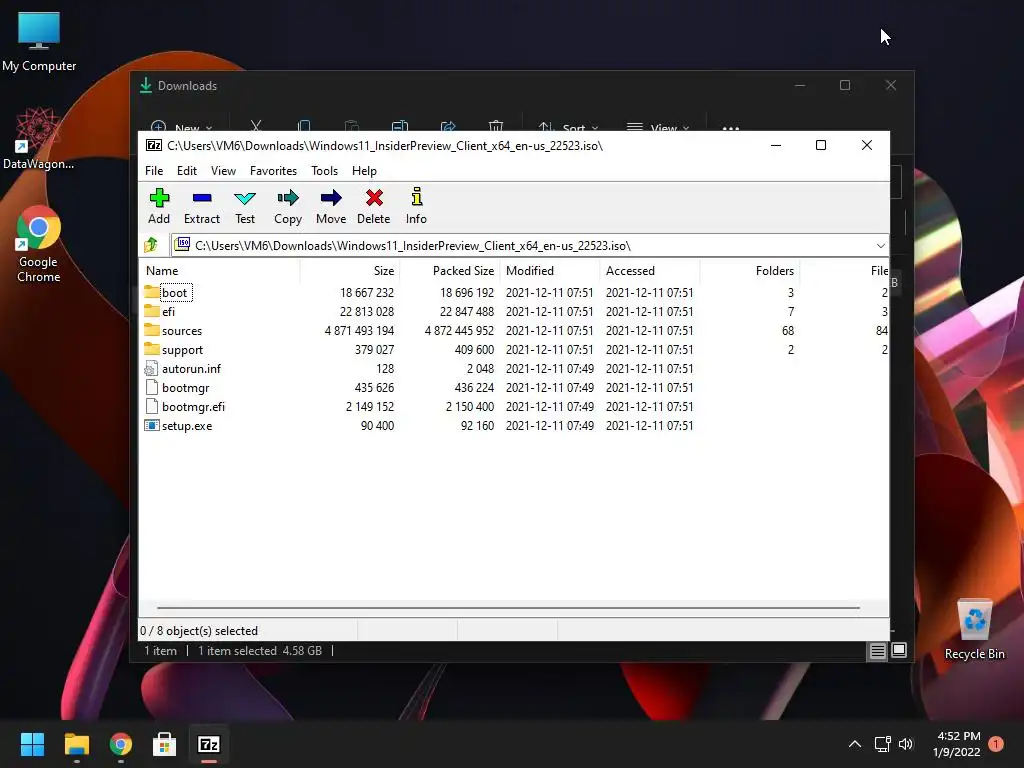Click the Delete trash icon in Downloads toolbar
This screenshot has width=1024, height=768.
(x=496, y=125)
